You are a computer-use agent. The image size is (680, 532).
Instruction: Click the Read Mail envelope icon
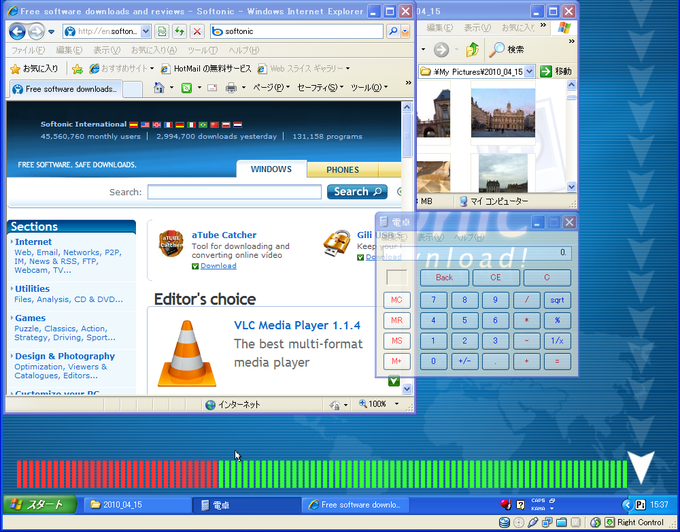pyautogui.click(x=212, y=88)
